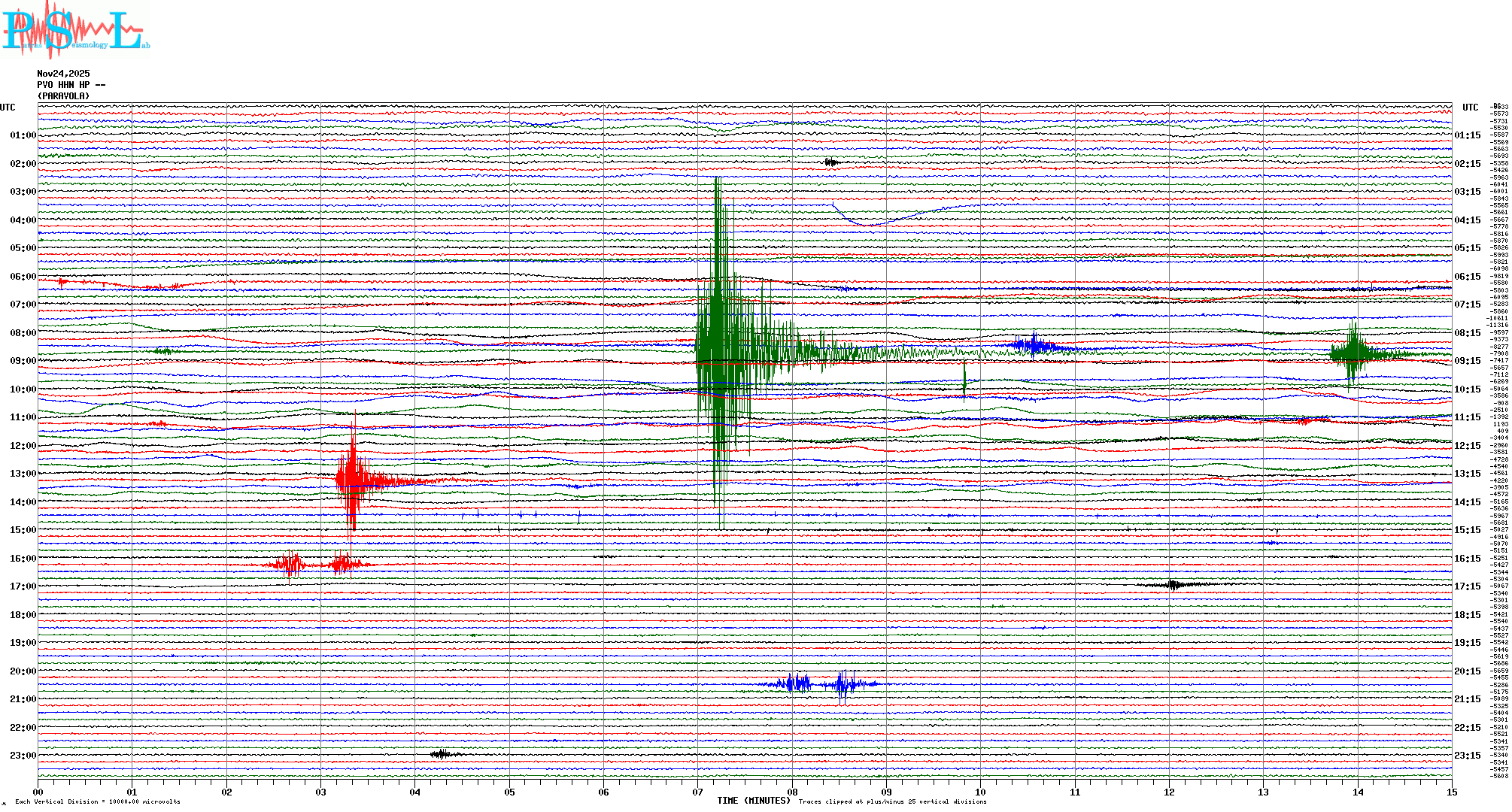Click the (PARAVOLA) station name text

[63, 96]
